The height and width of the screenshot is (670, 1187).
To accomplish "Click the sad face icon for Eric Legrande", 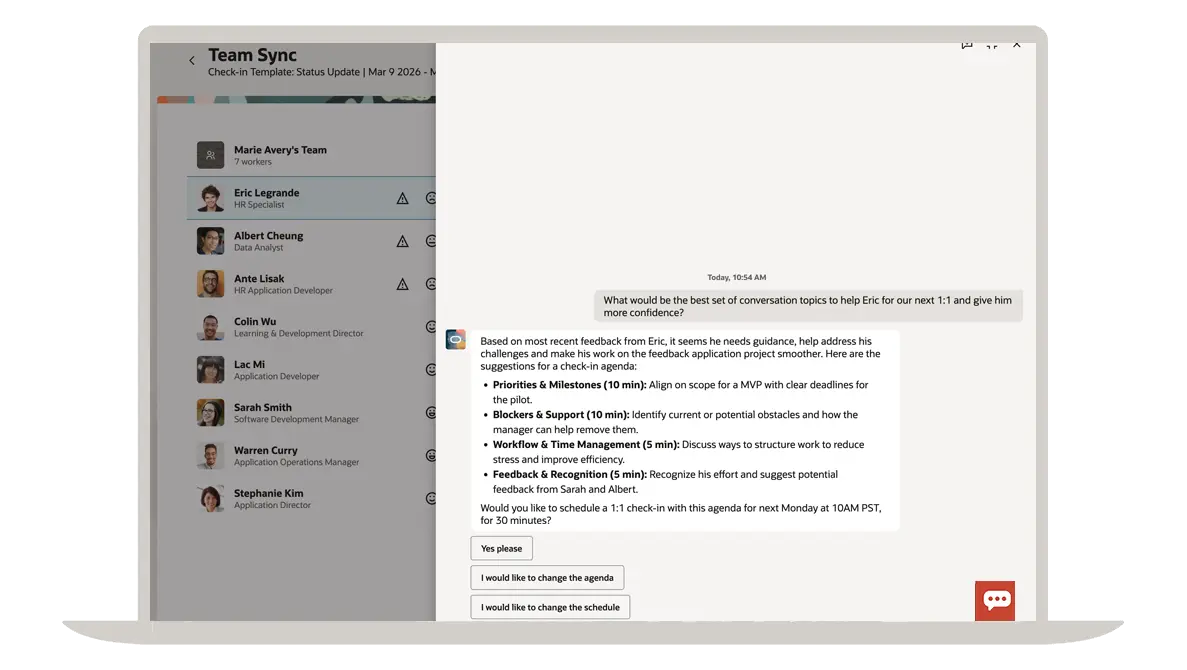I will (431, 199).
